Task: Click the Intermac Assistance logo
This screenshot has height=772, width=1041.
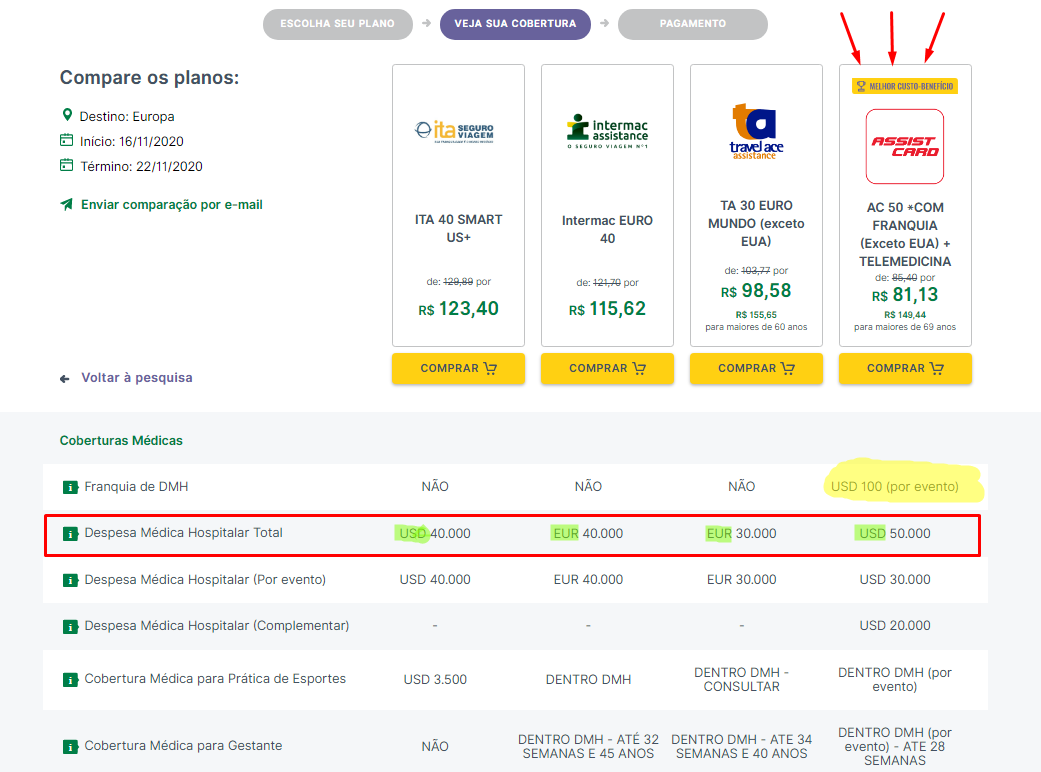Action: 607,131
